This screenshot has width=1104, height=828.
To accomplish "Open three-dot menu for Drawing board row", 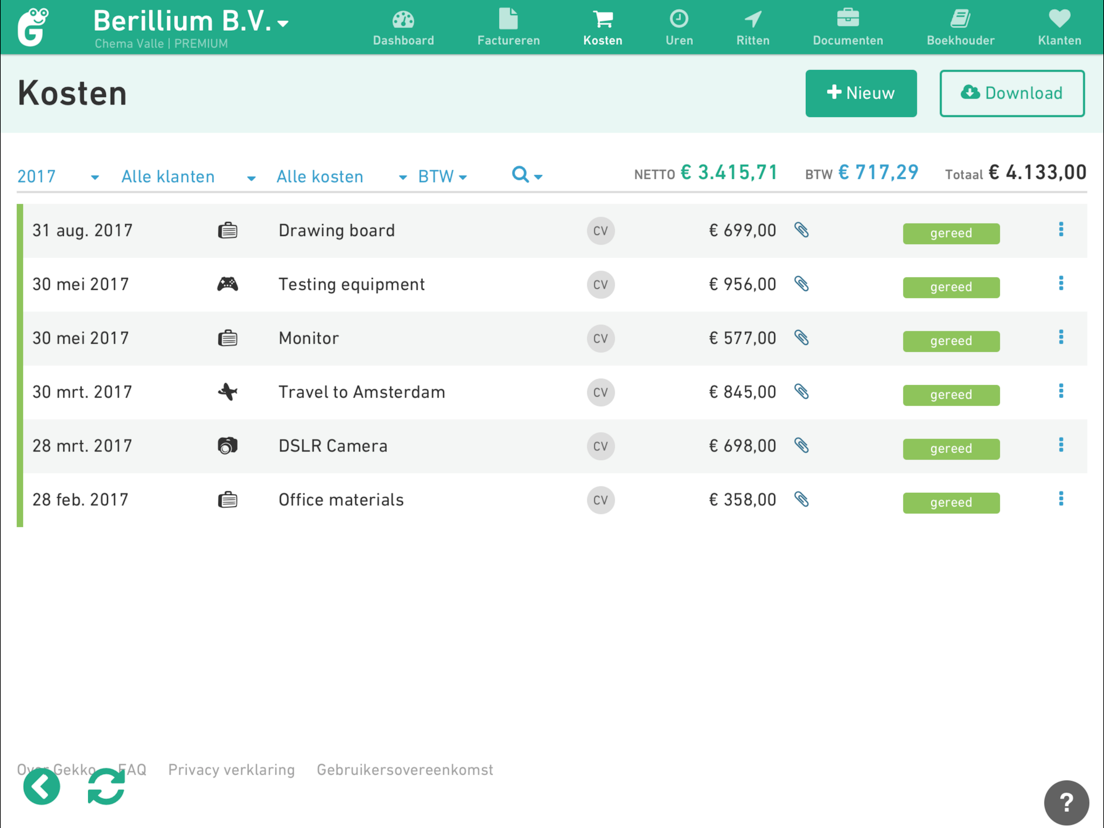I will click(1061, 229).
